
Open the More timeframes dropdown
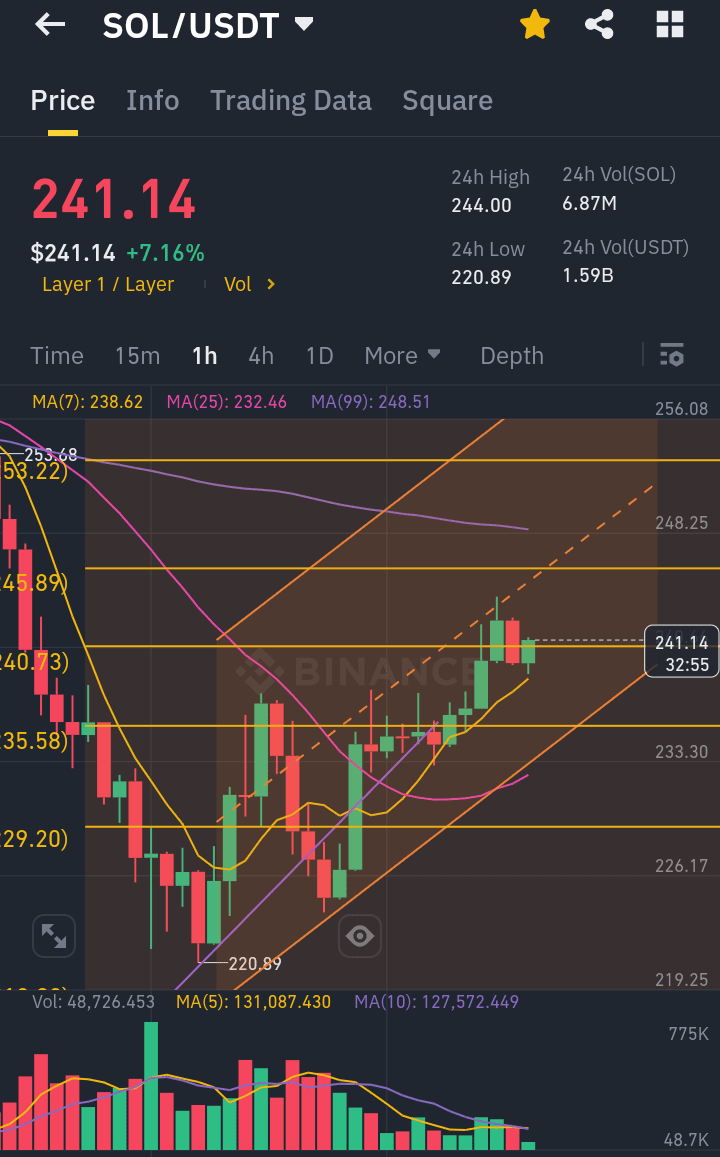click(402, 356)
